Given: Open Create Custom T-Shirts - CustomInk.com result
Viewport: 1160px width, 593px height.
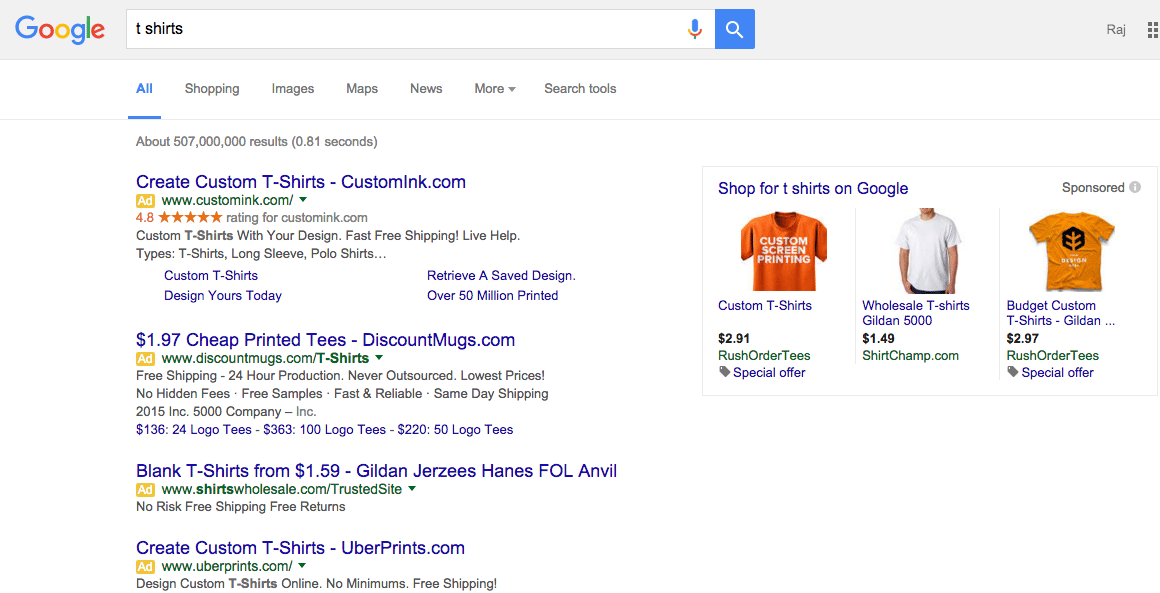Looking at the screenshot, I should click(301, 182).
